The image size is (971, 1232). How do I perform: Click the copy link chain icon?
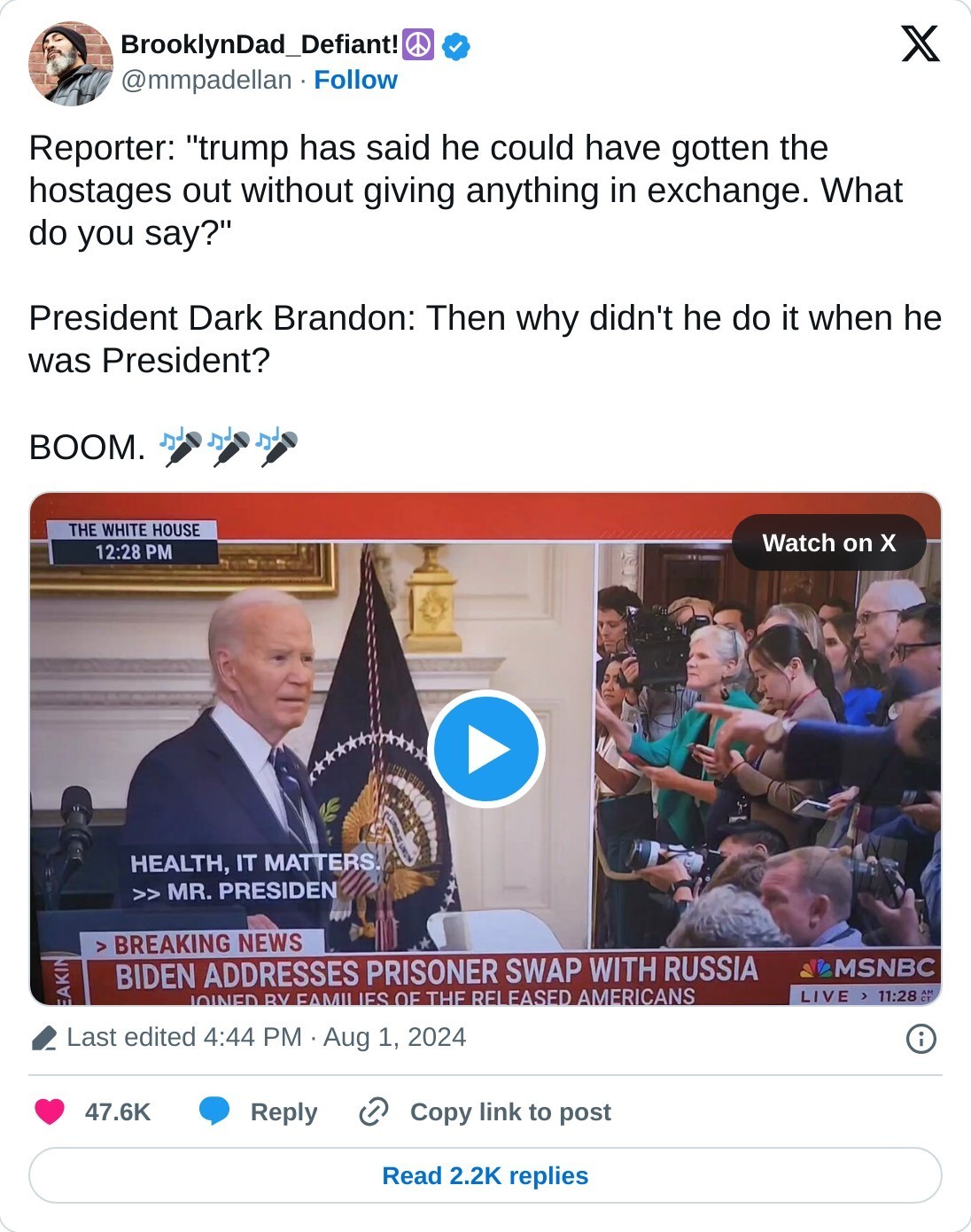[374, 1111]
